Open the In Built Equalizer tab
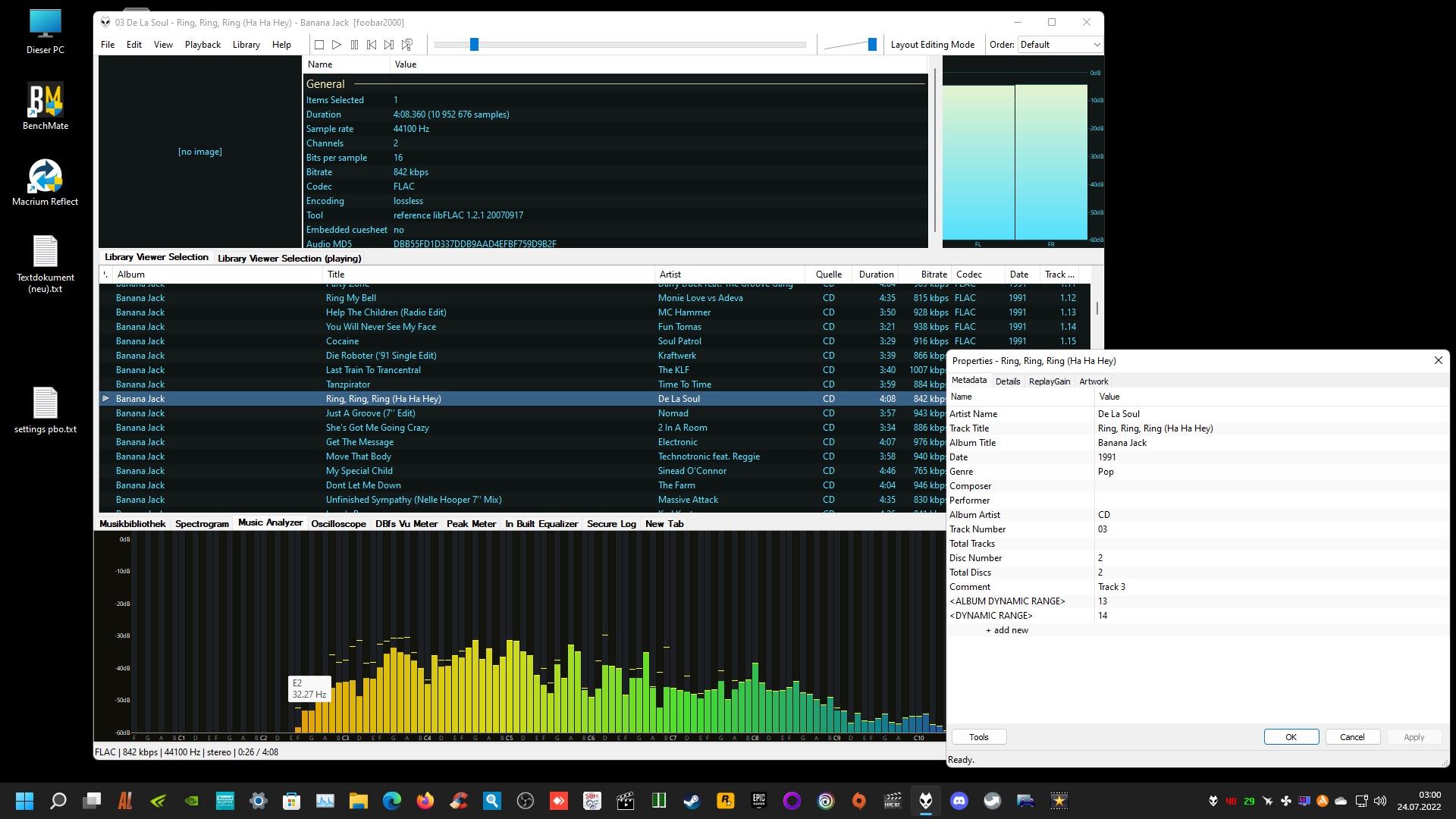 541,524
